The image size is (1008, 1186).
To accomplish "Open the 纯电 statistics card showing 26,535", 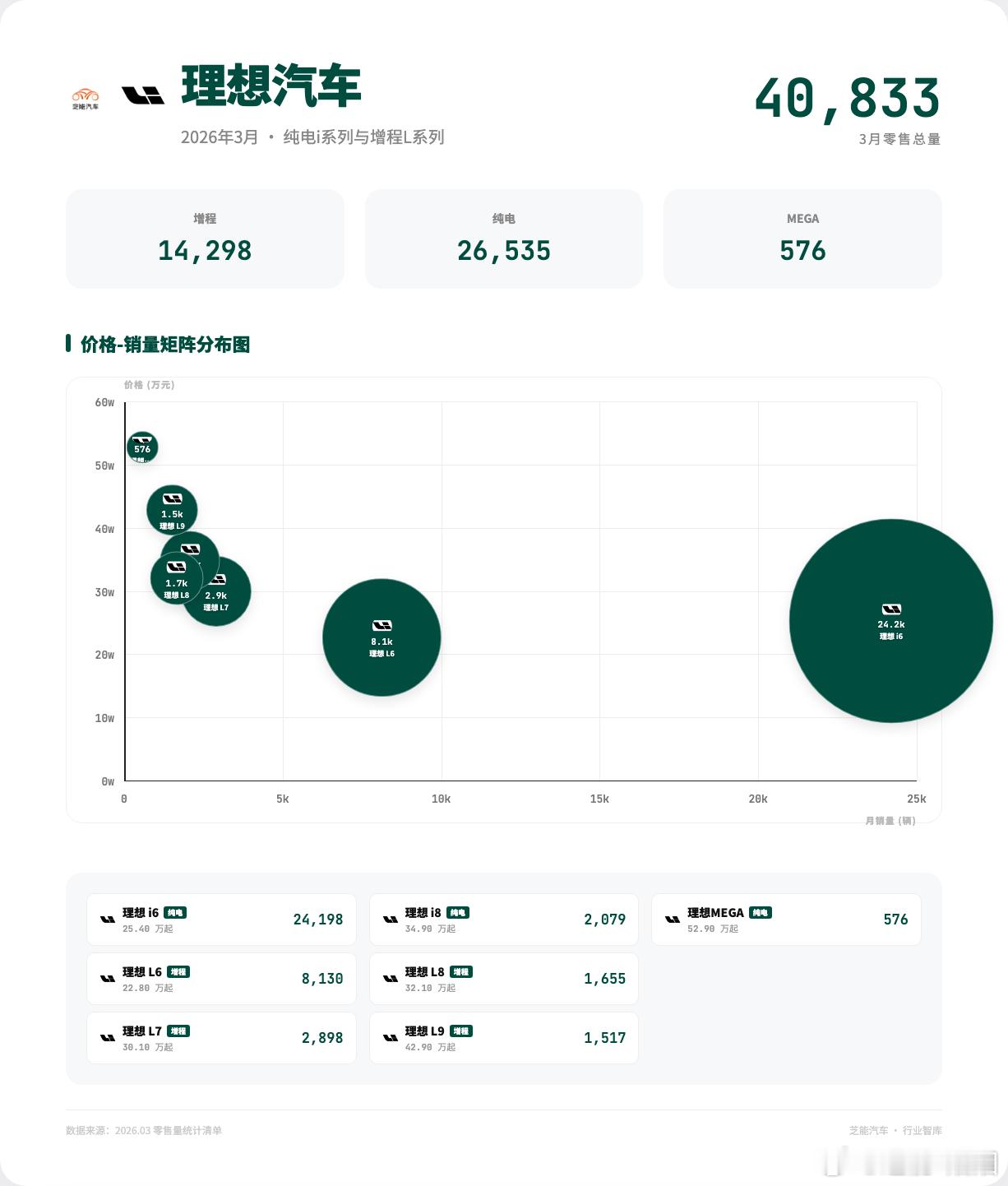I will click(503, 238).
